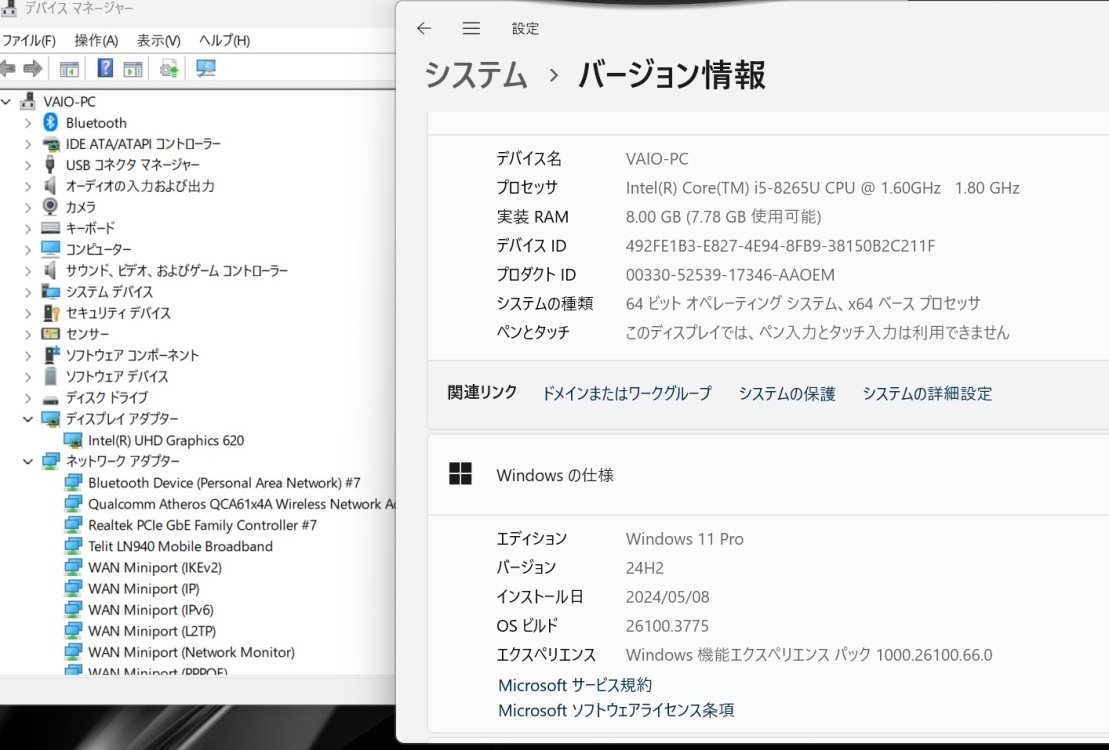
Task: Click the scan for hardware changes monitor icon
Action: 206,68
